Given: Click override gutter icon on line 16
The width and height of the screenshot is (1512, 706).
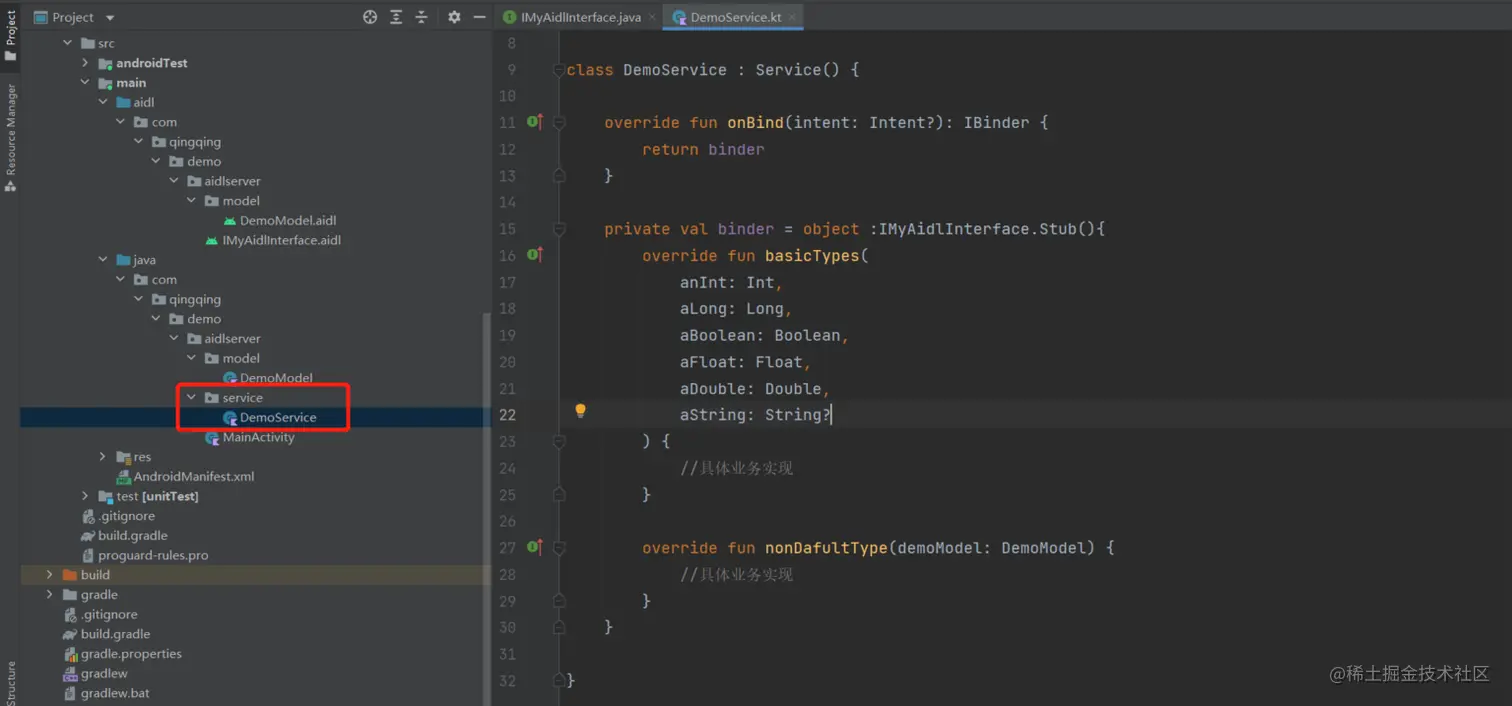Looking at the screenshot, I should point(535,255).
